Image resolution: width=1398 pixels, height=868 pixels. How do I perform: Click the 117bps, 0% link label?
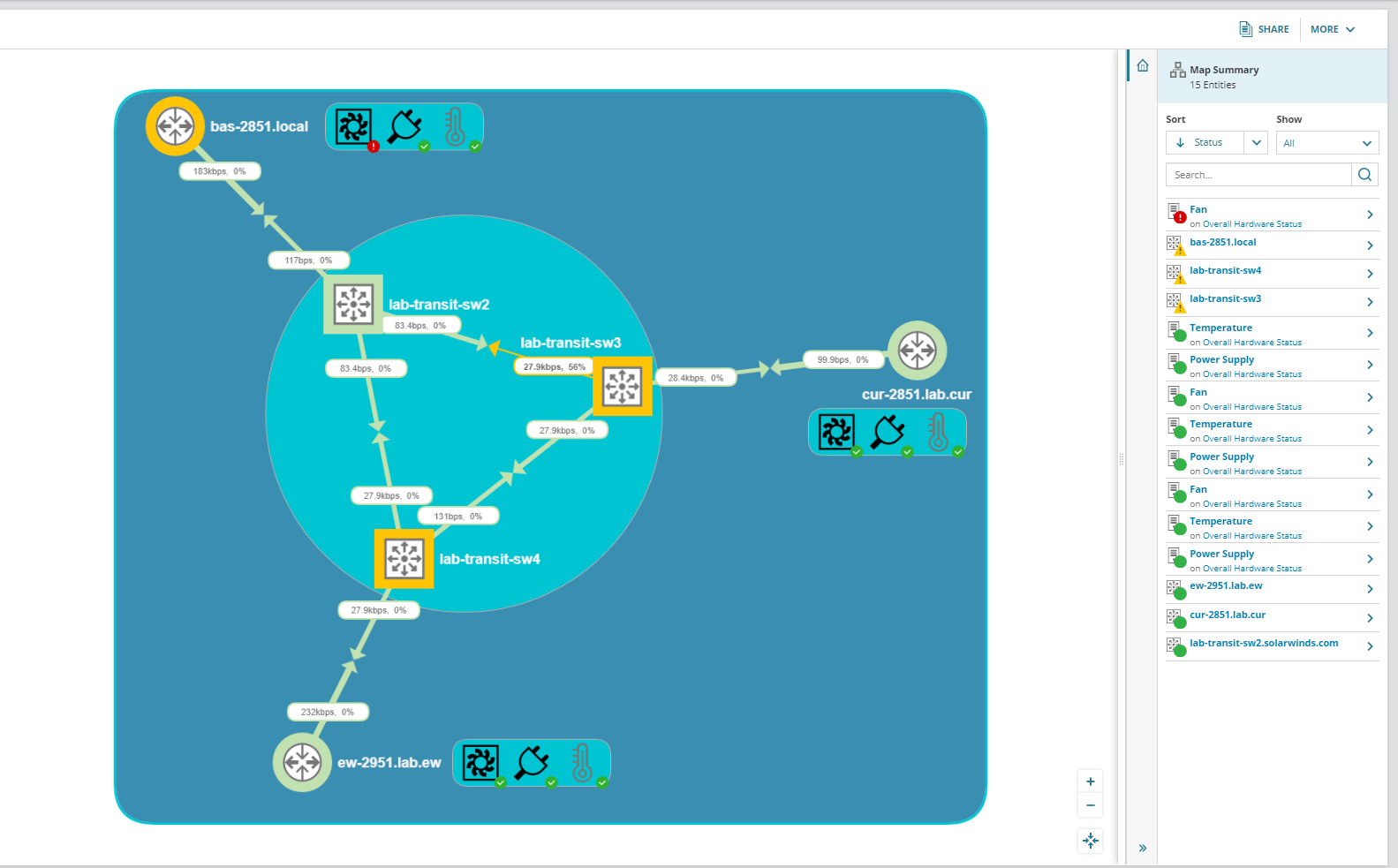[308, 260]
